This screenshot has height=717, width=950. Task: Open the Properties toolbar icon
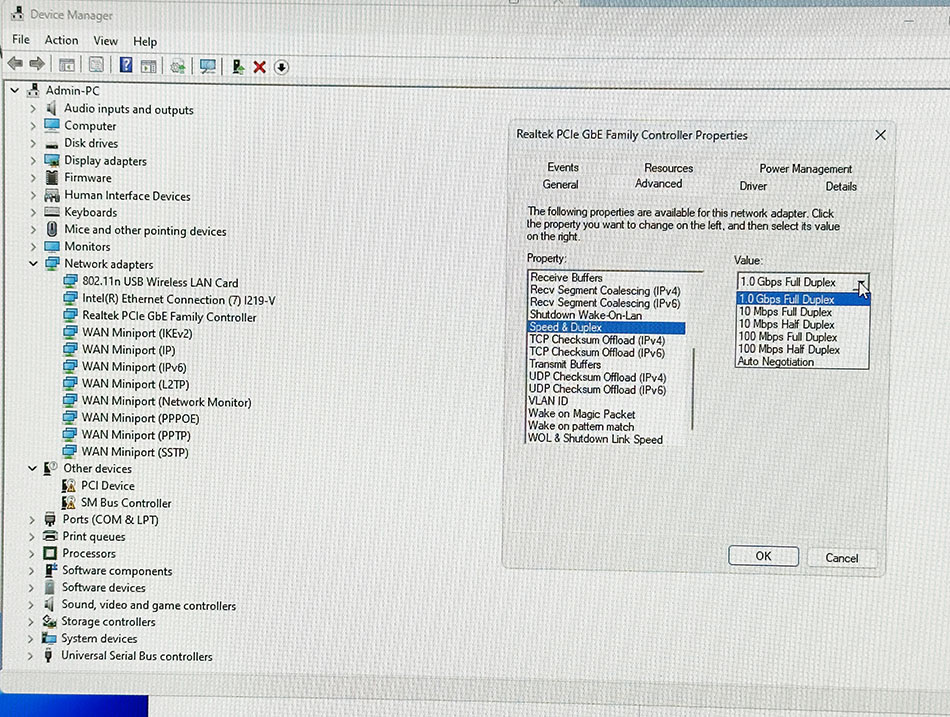96,65
